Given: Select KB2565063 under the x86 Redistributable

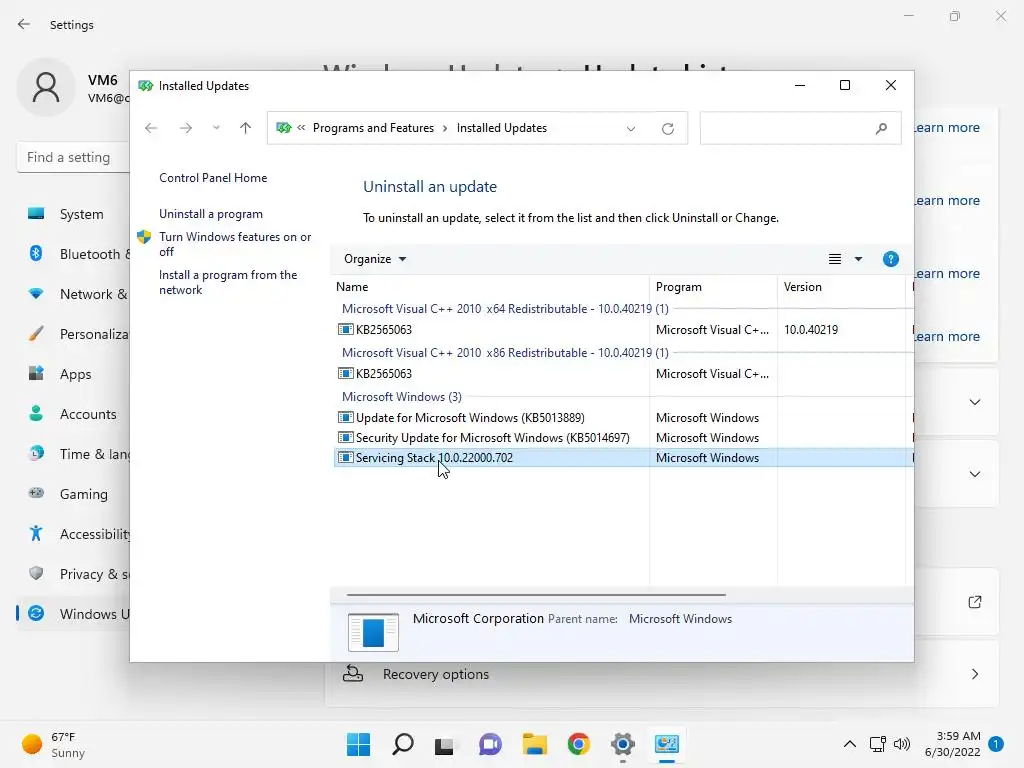Looking at the screenshot, I should [383, 374].
